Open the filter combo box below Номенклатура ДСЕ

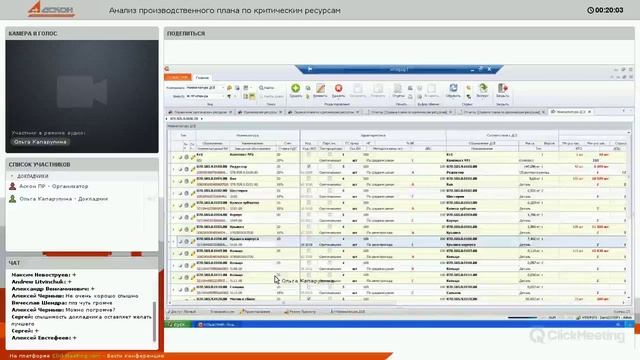(205, 96)
